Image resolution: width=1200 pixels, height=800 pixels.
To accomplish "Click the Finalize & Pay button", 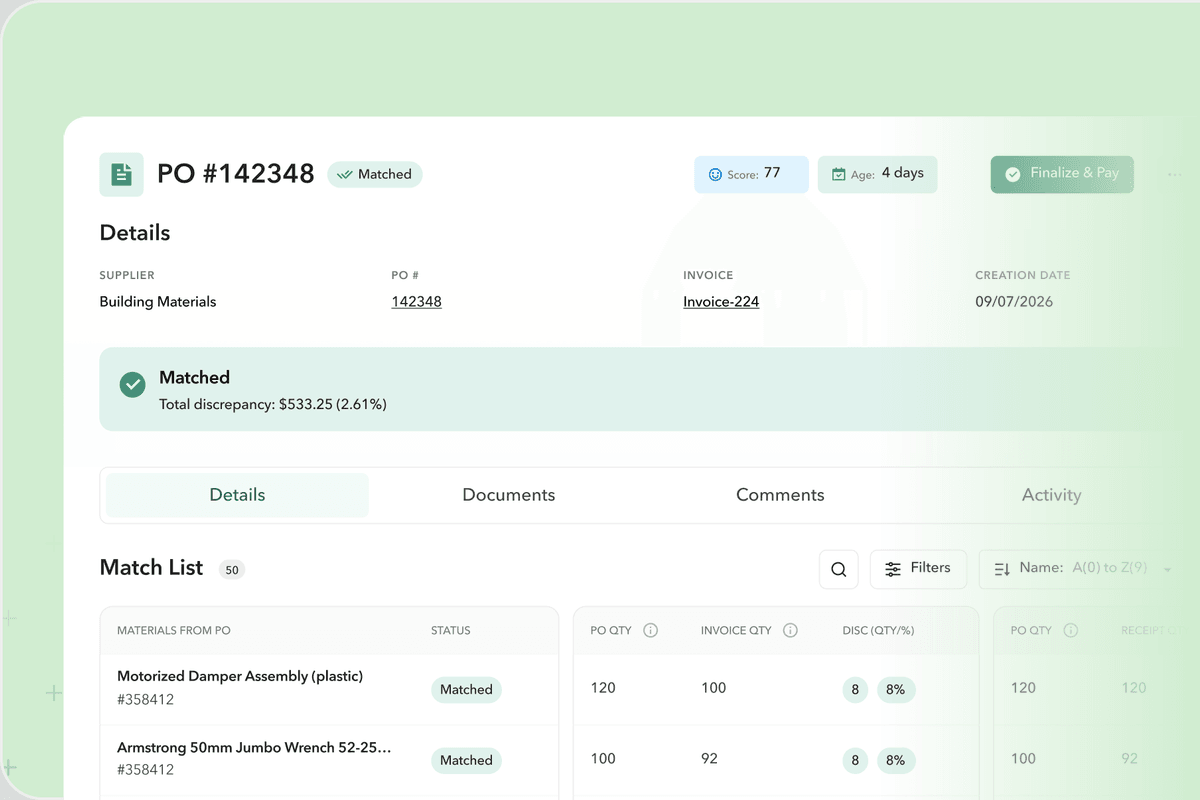I will [x=1062, y=174].
